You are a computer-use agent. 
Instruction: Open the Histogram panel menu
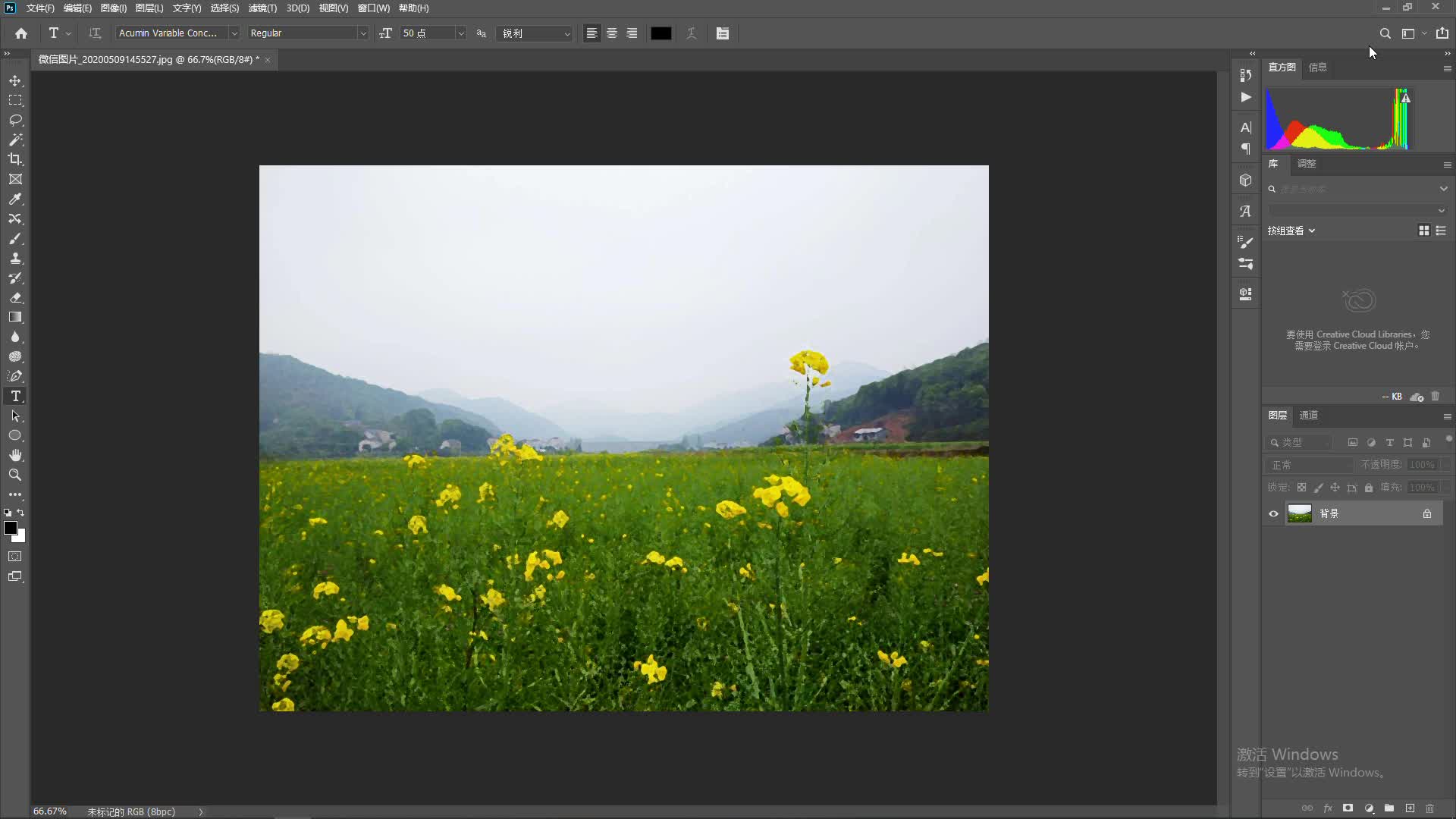pyautogui.click(x=1447, y=68)
